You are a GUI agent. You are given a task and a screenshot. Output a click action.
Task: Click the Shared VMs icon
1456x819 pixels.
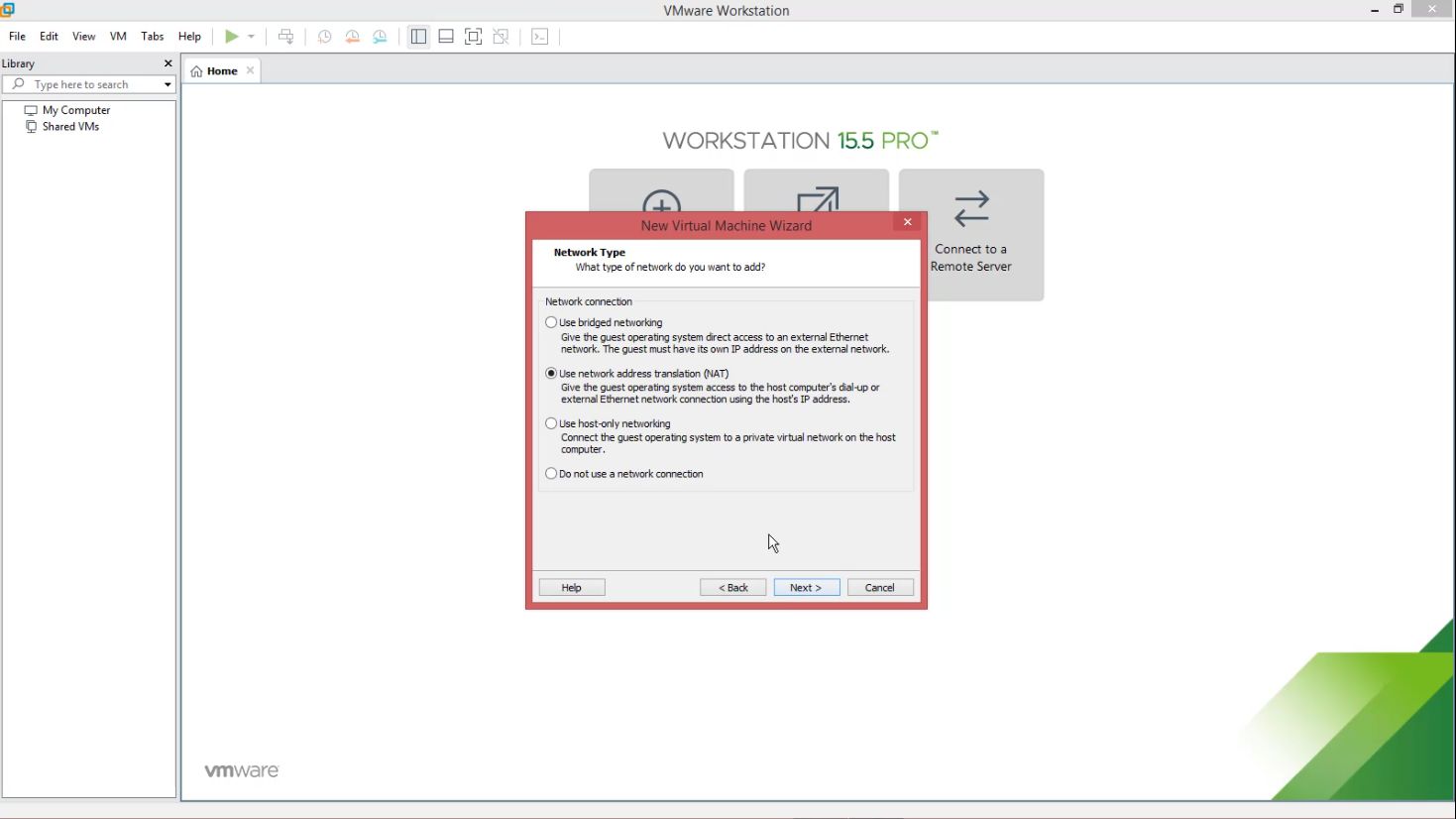[x=31, y=127]
